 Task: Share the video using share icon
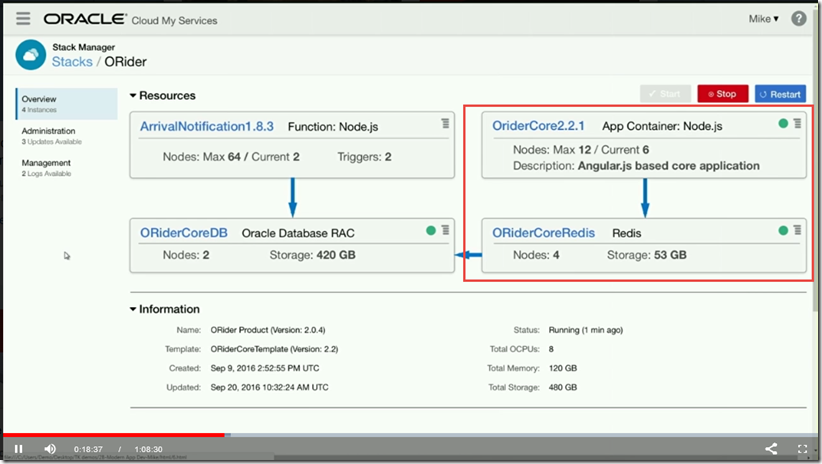[771, 449]
